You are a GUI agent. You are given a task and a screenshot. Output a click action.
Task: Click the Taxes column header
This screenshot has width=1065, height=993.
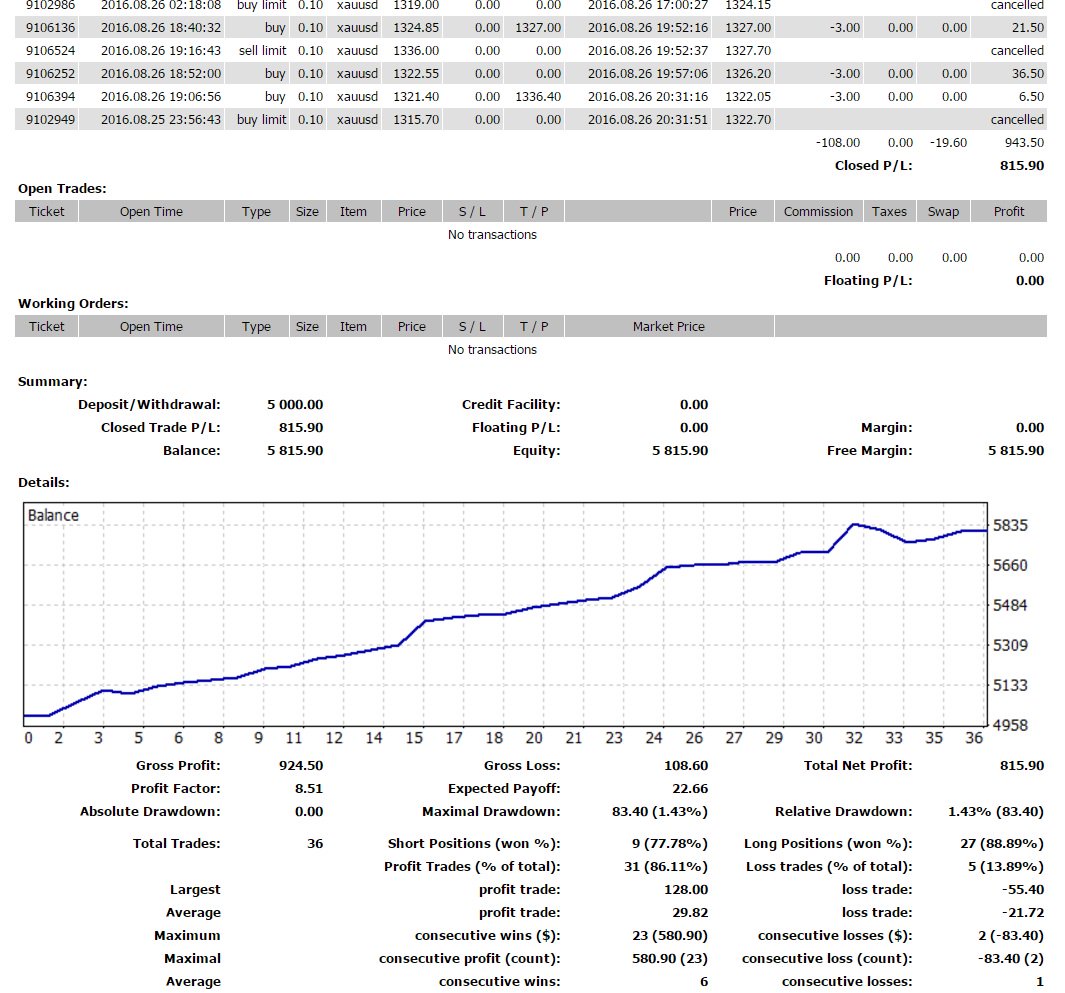click(x=890, y=212)
